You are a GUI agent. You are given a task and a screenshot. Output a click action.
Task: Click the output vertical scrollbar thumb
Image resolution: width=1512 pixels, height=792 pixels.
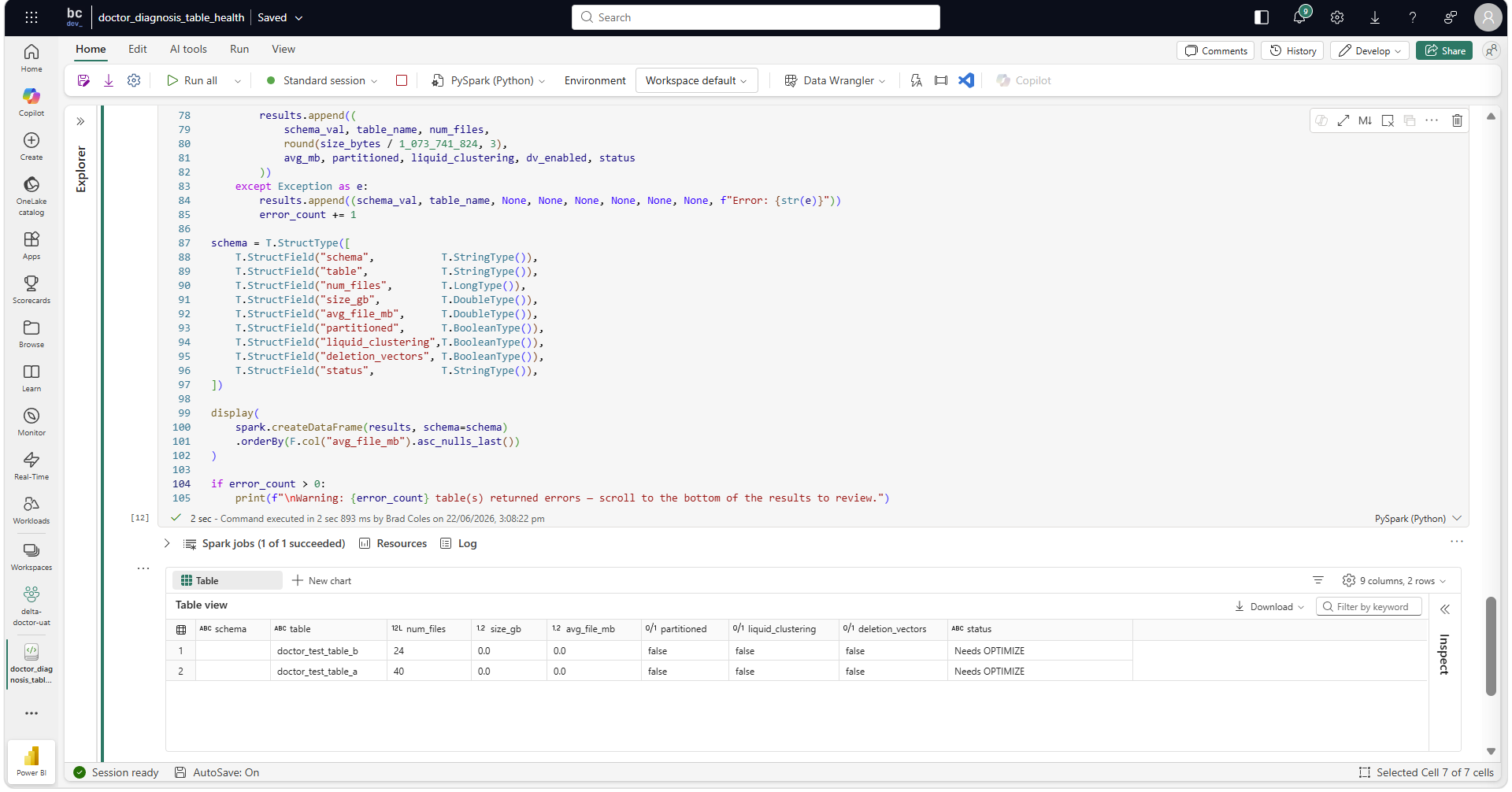pos(1490,646)
